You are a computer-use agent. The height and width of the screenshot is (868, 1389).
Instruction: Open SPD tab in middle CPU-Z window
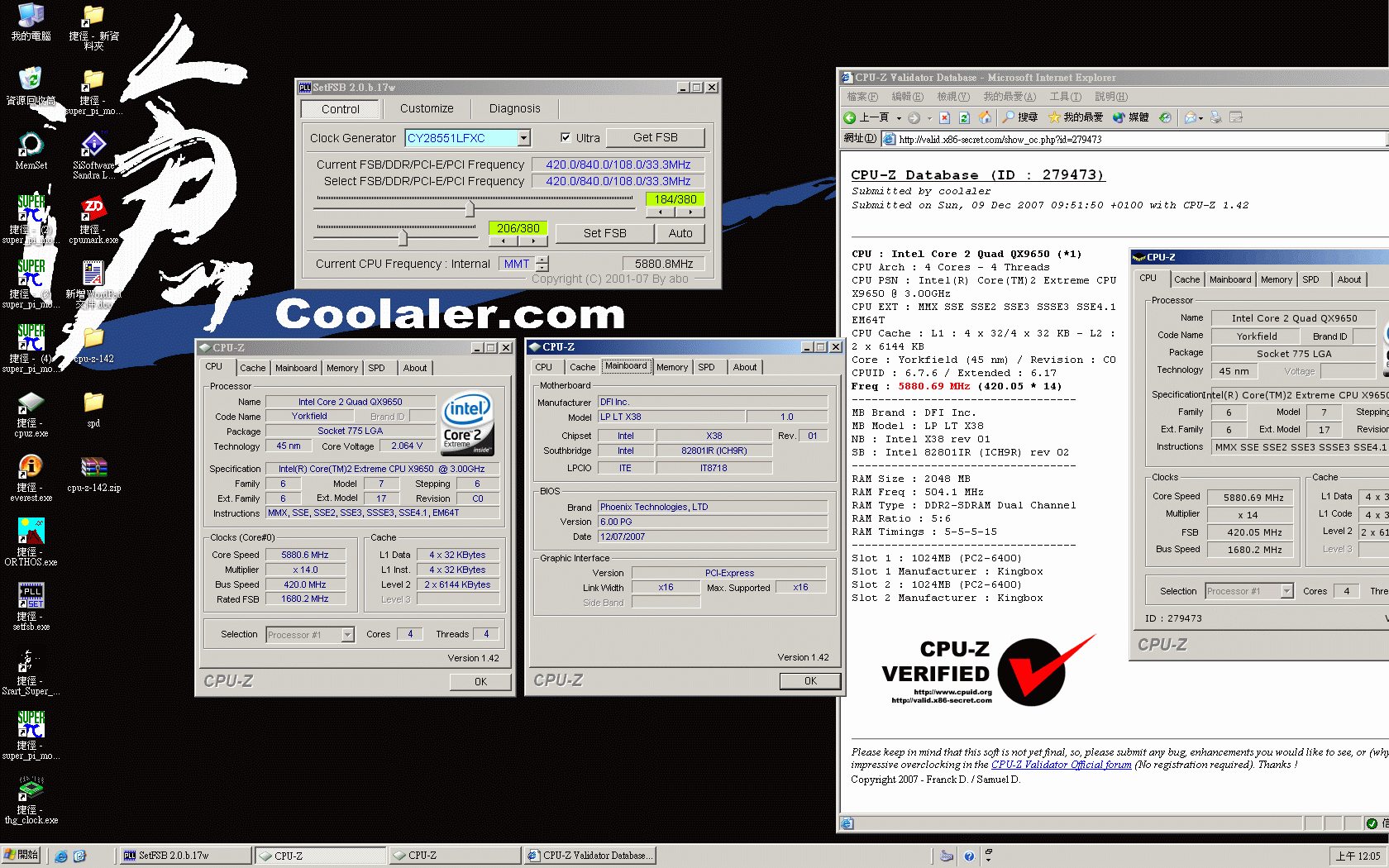[706, 367]
